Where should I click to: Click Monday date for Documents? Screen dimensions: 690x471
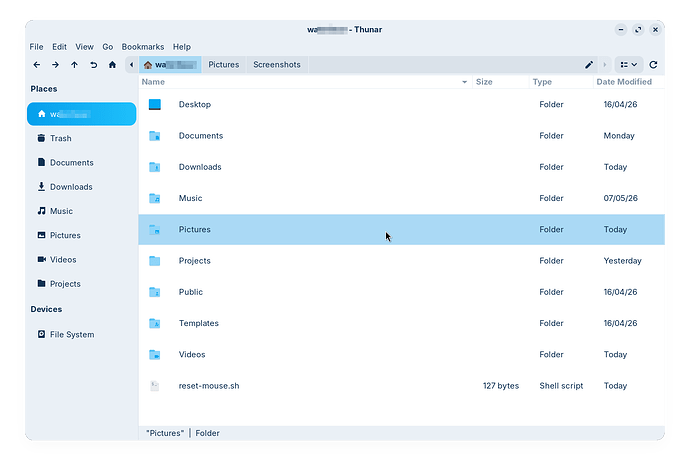point(619,136)
